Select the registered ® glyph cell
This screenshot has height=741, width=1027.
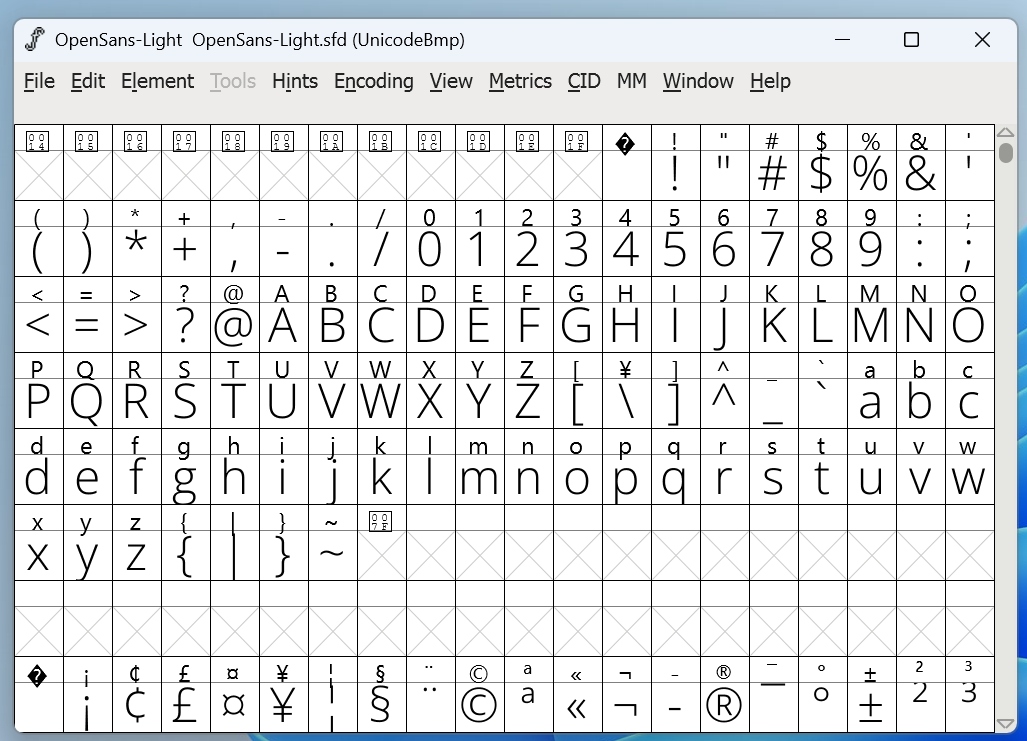[x=724, y=705]
